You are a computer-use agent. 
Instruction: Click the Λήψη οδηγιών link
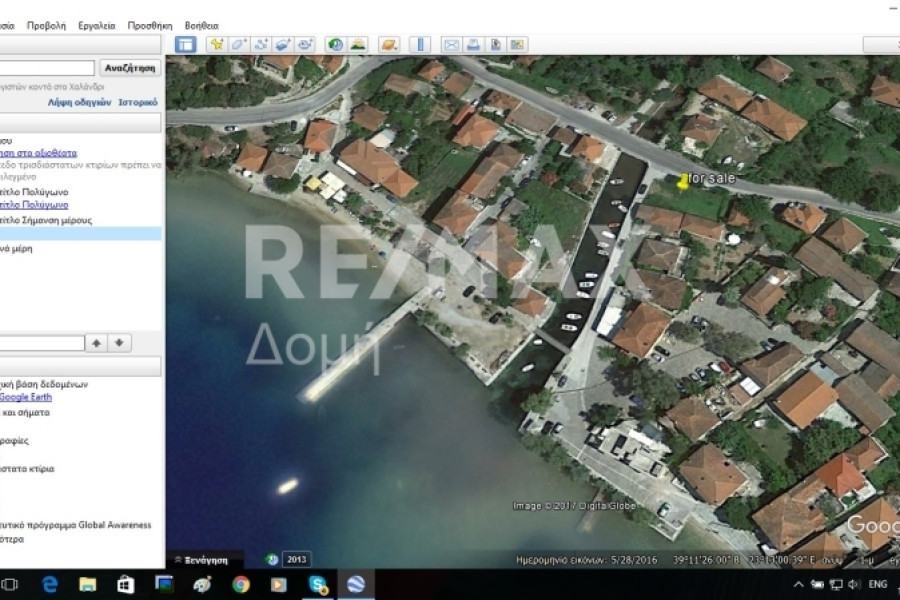point(79,102)
